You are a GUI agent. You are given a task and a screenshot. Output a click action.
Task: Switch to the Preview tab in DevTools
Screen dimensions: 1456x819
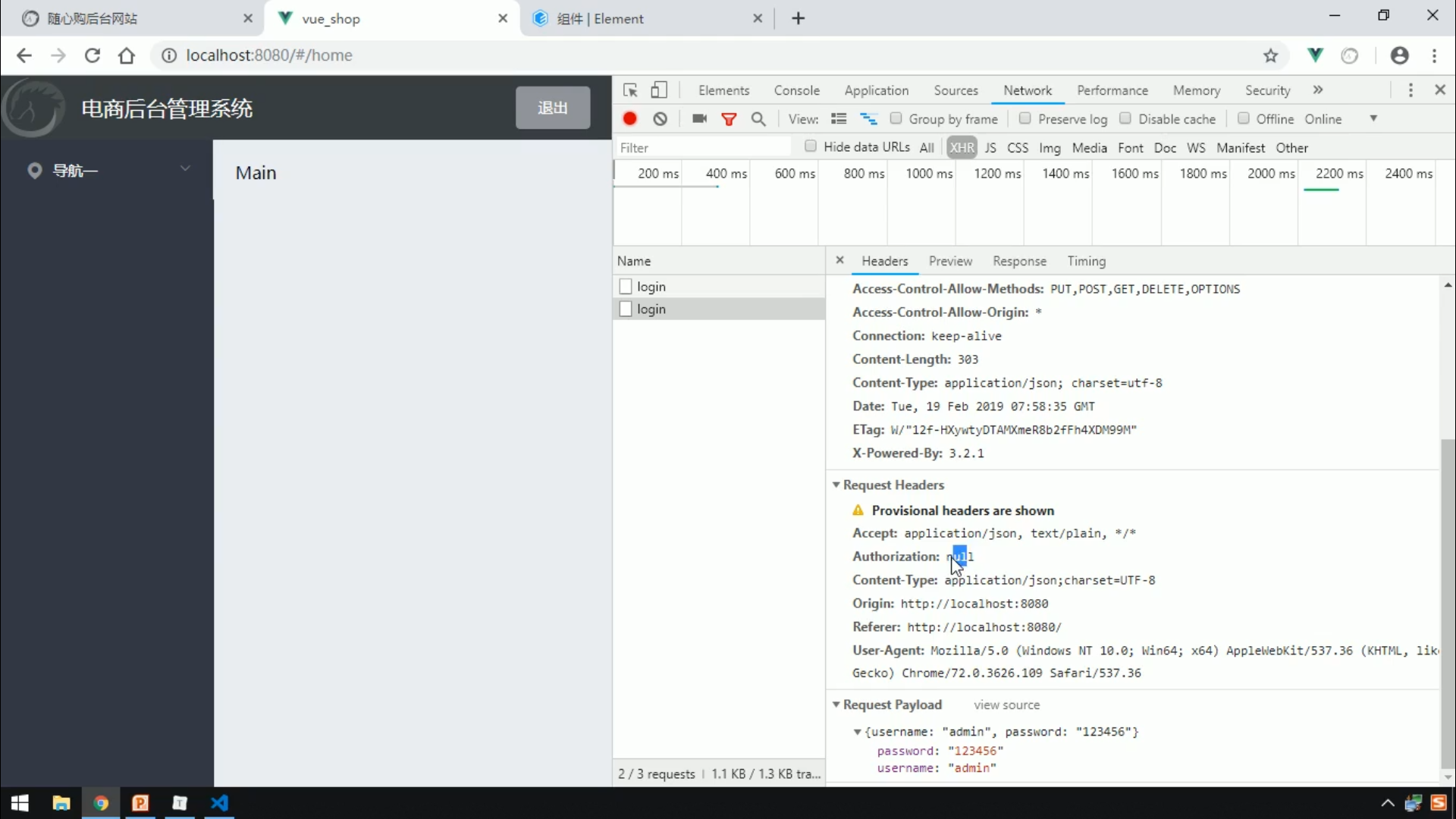[950, 261]
